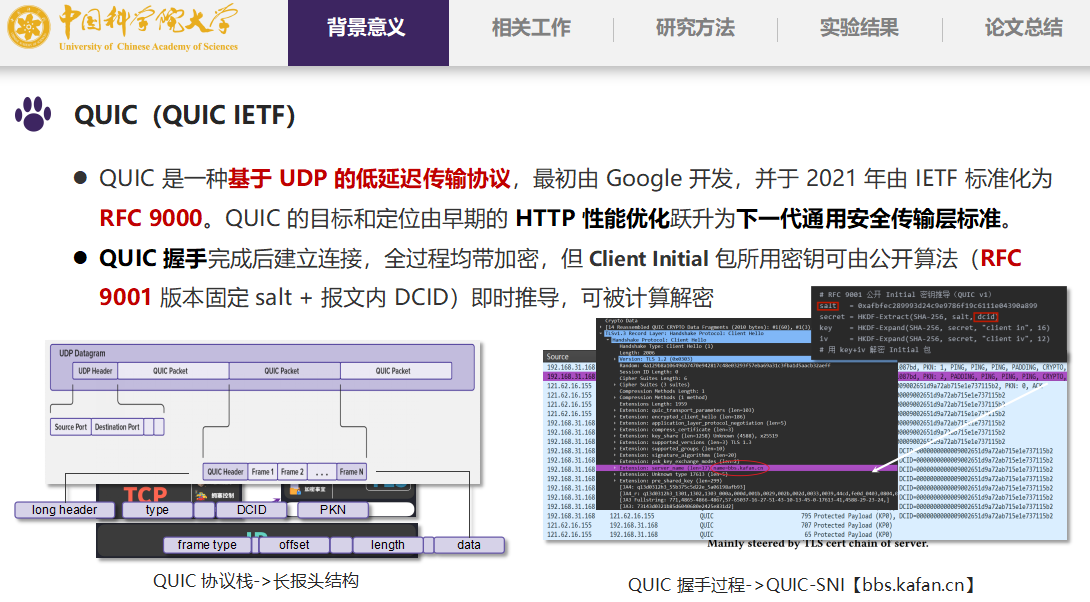This screenshot has height=602, width=1090.
Task: Pick the Source Port box
Action: 71,427
